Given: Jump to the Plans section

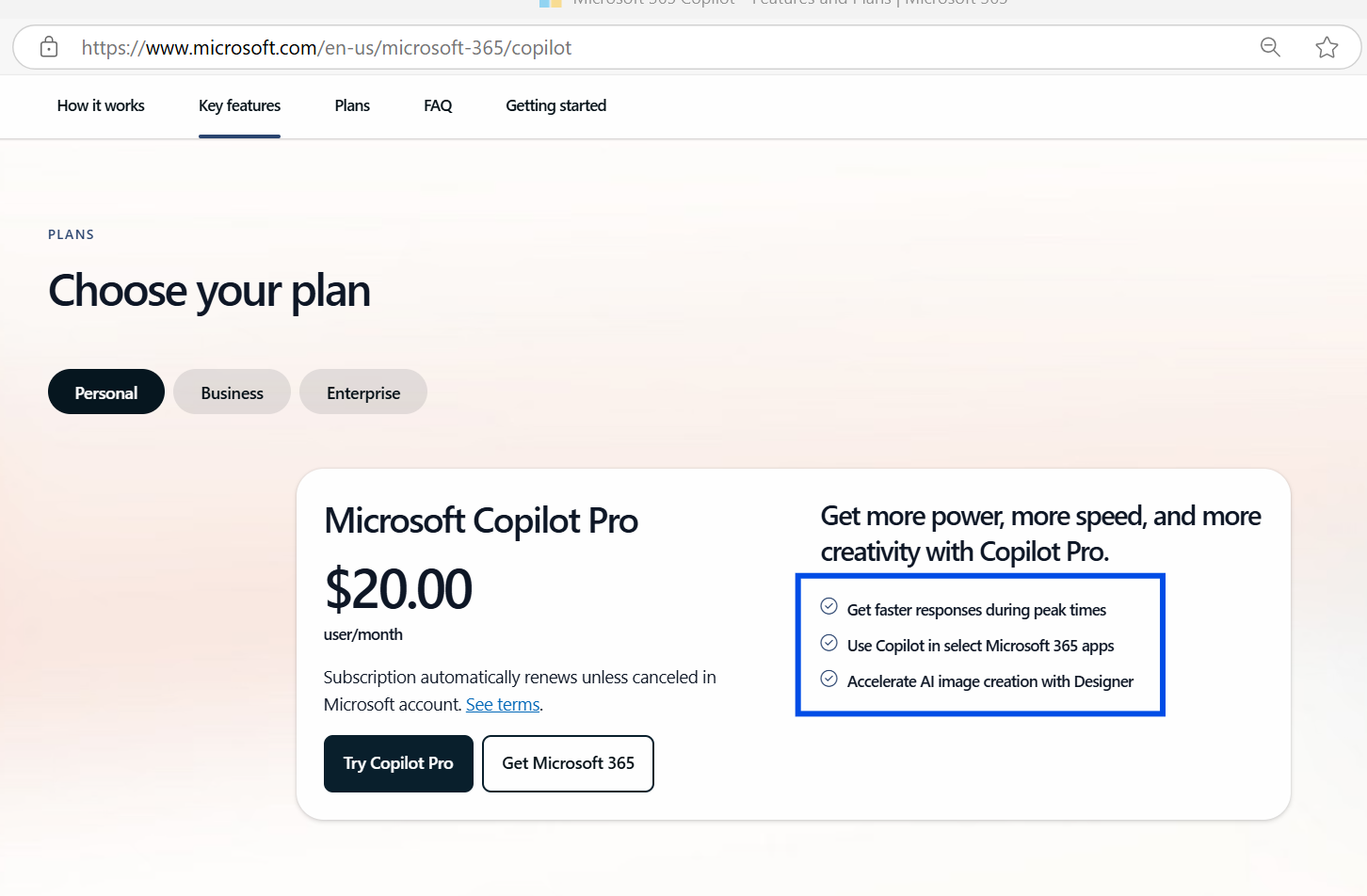Looking at the screenshot, I should [x=352, y=105].
